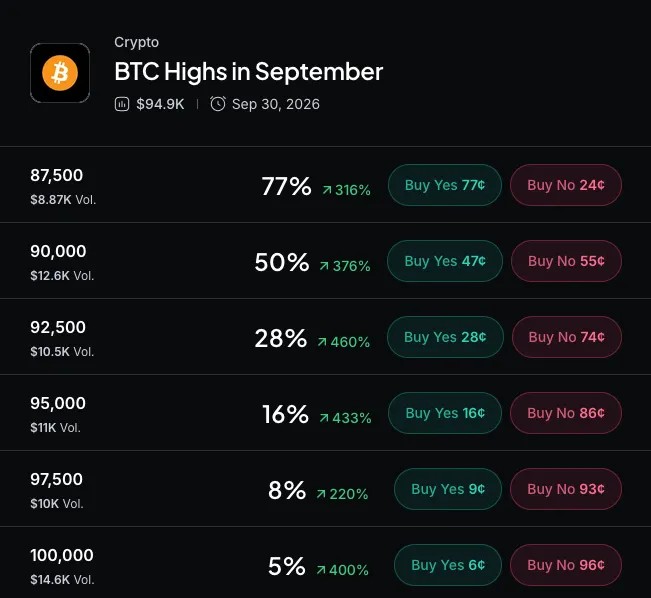Open the BTC Highs in September title
Viewport: 651px width, 598px height.
tap(249, 71)
